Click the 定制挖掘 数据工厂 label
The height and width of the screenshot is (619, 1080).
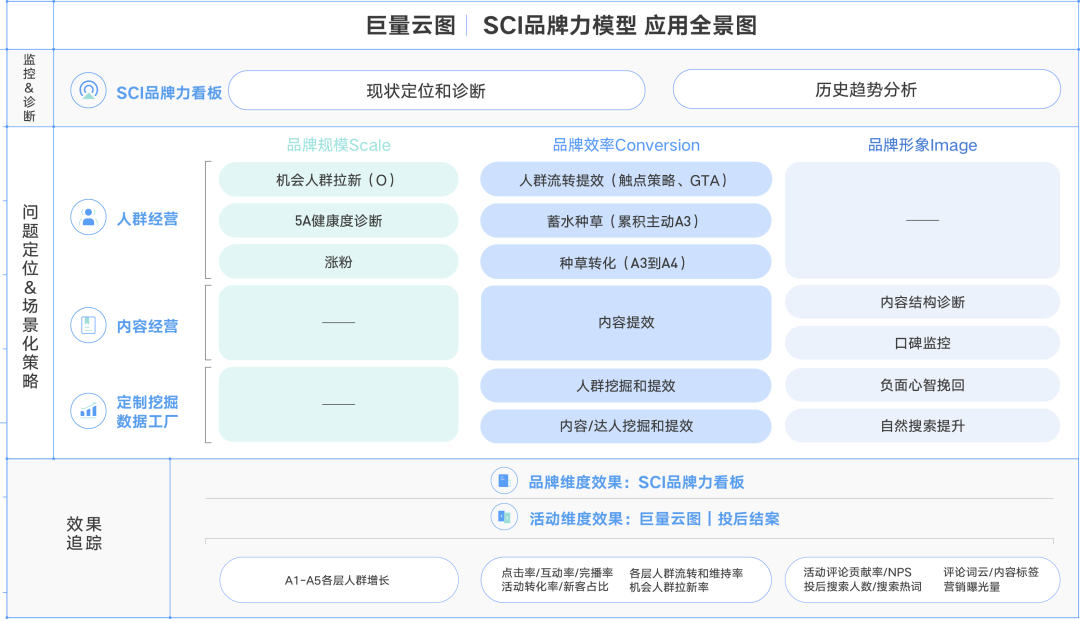[x=147, y=412]
